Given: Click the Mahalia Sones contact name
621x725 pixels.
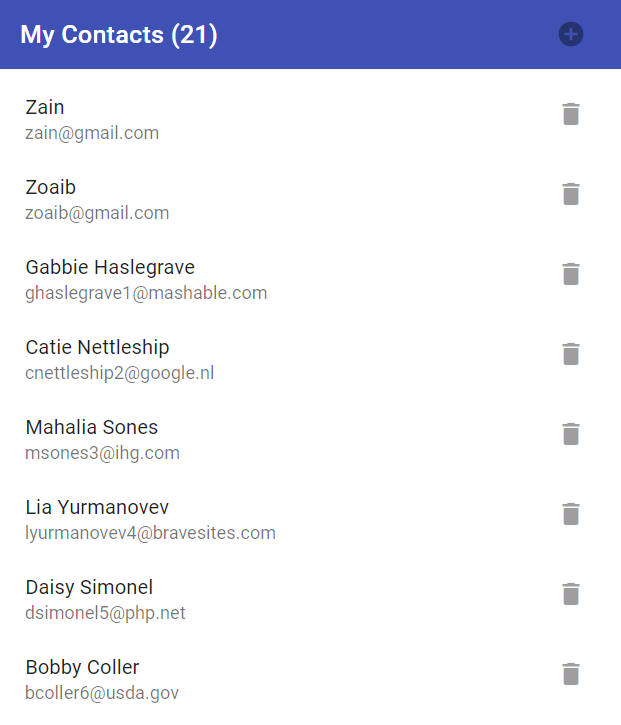Looking at the screenshot, I should [92, 427].
